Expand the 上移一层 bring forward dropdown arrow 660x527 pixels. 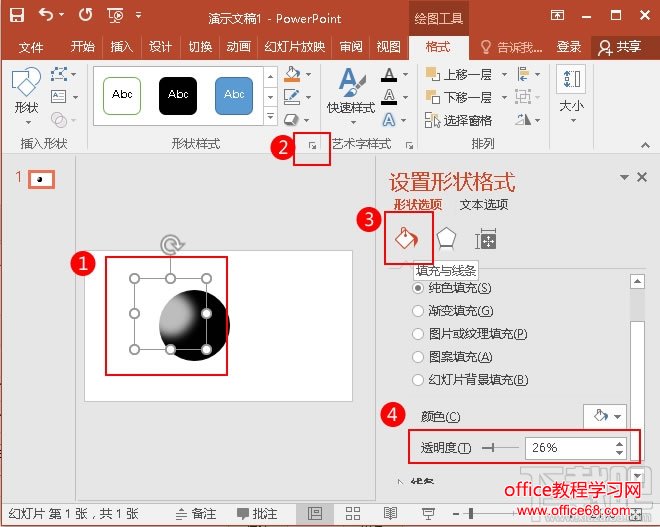pos(504,74)
